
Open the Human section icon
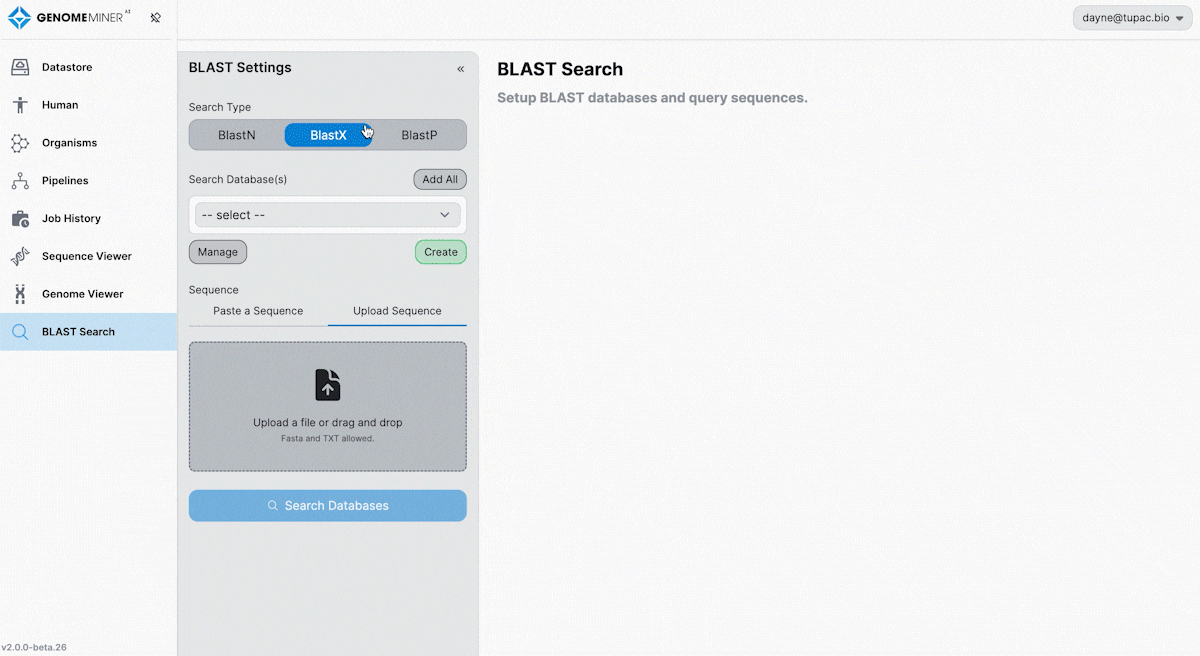coord(20,105)
